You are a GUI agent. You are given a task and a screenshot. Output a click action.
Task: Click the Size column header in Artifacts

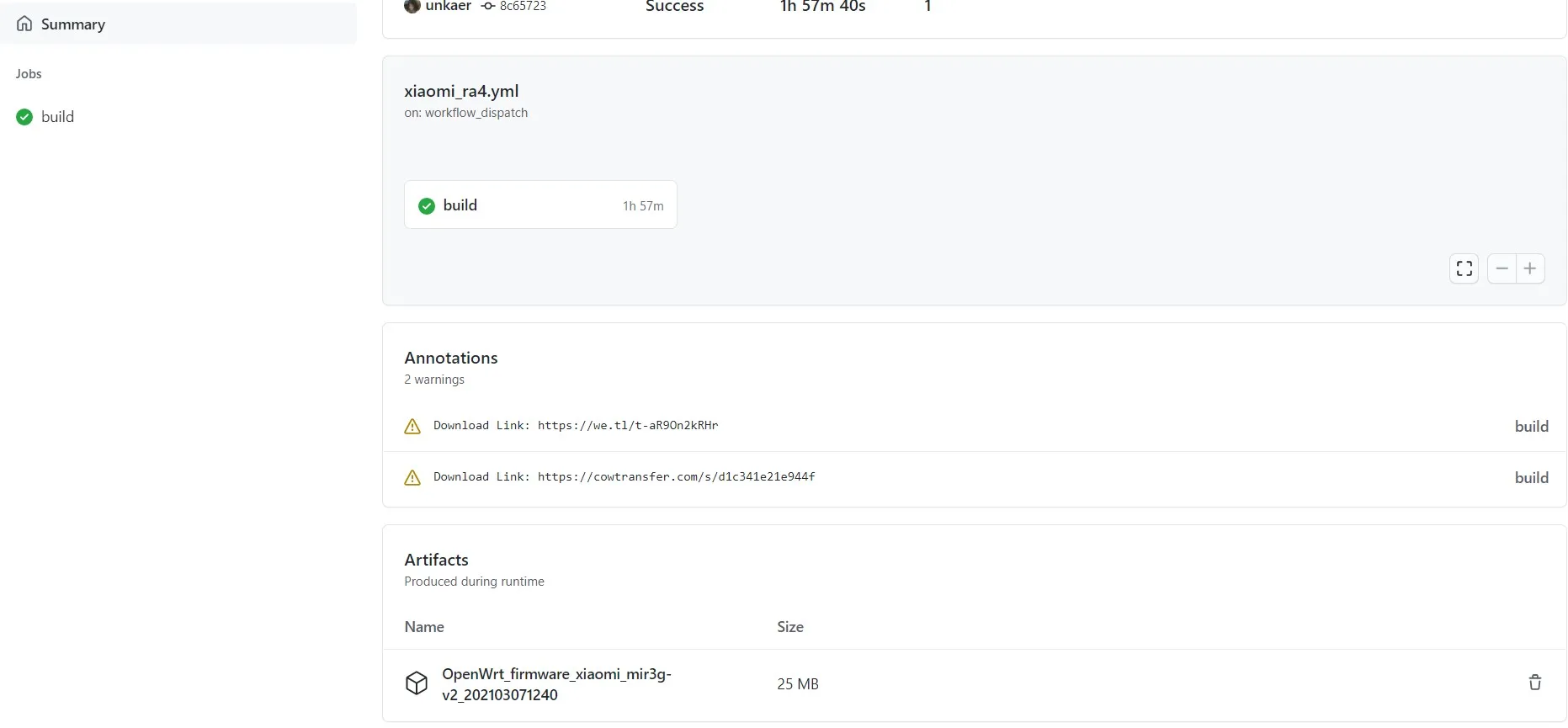[x=790, y=627]
